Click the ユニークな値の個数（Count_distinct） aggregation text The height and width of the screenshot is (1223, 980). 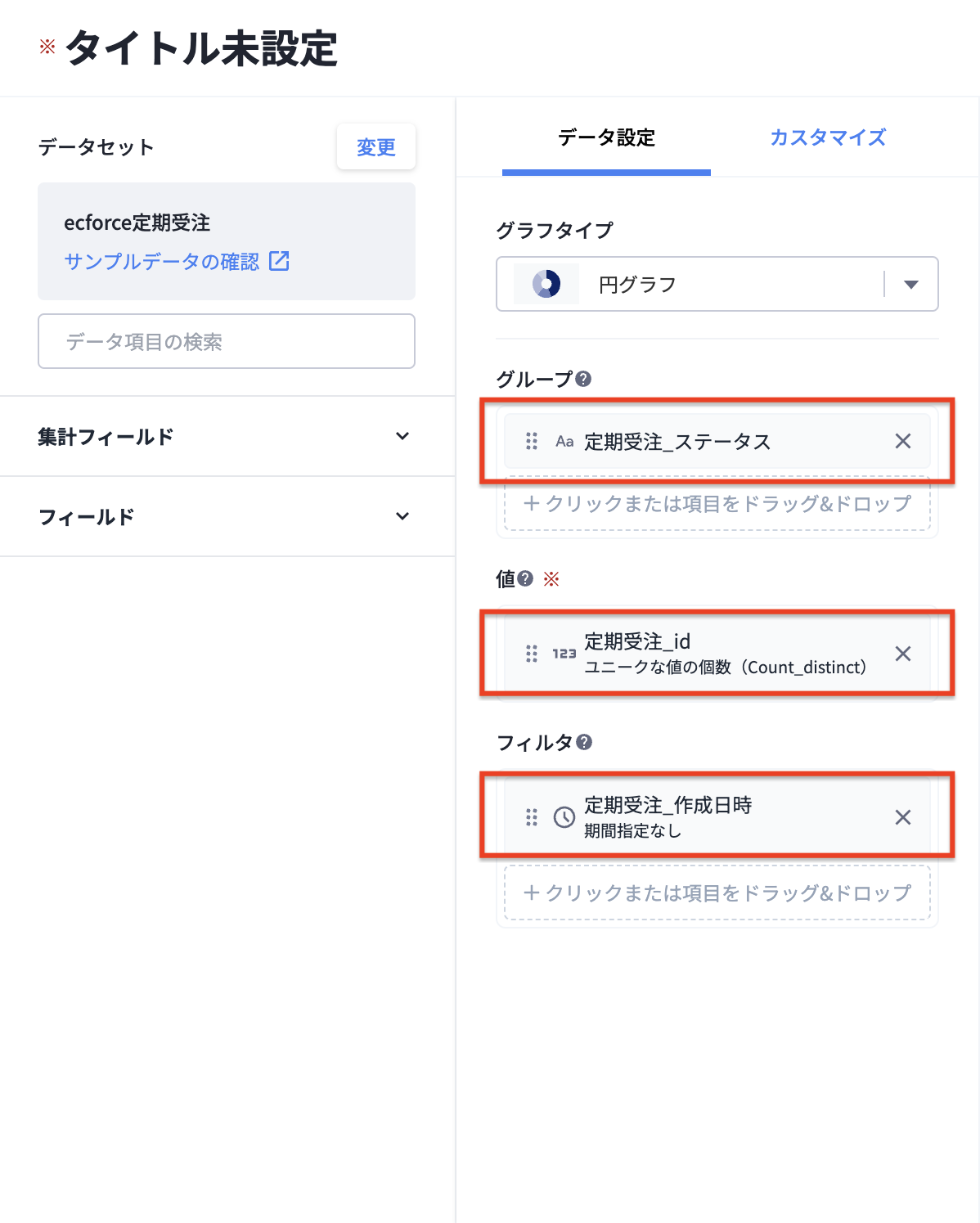point(726,667)
